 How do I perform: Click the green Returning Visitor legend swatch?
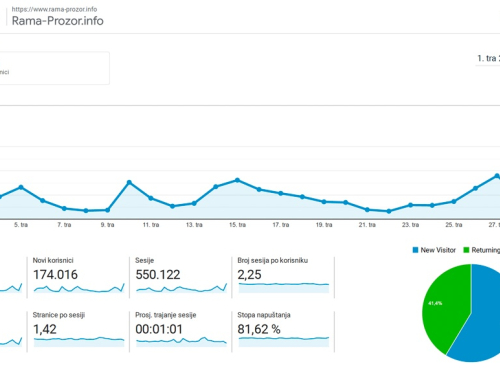tap(466, 250)
